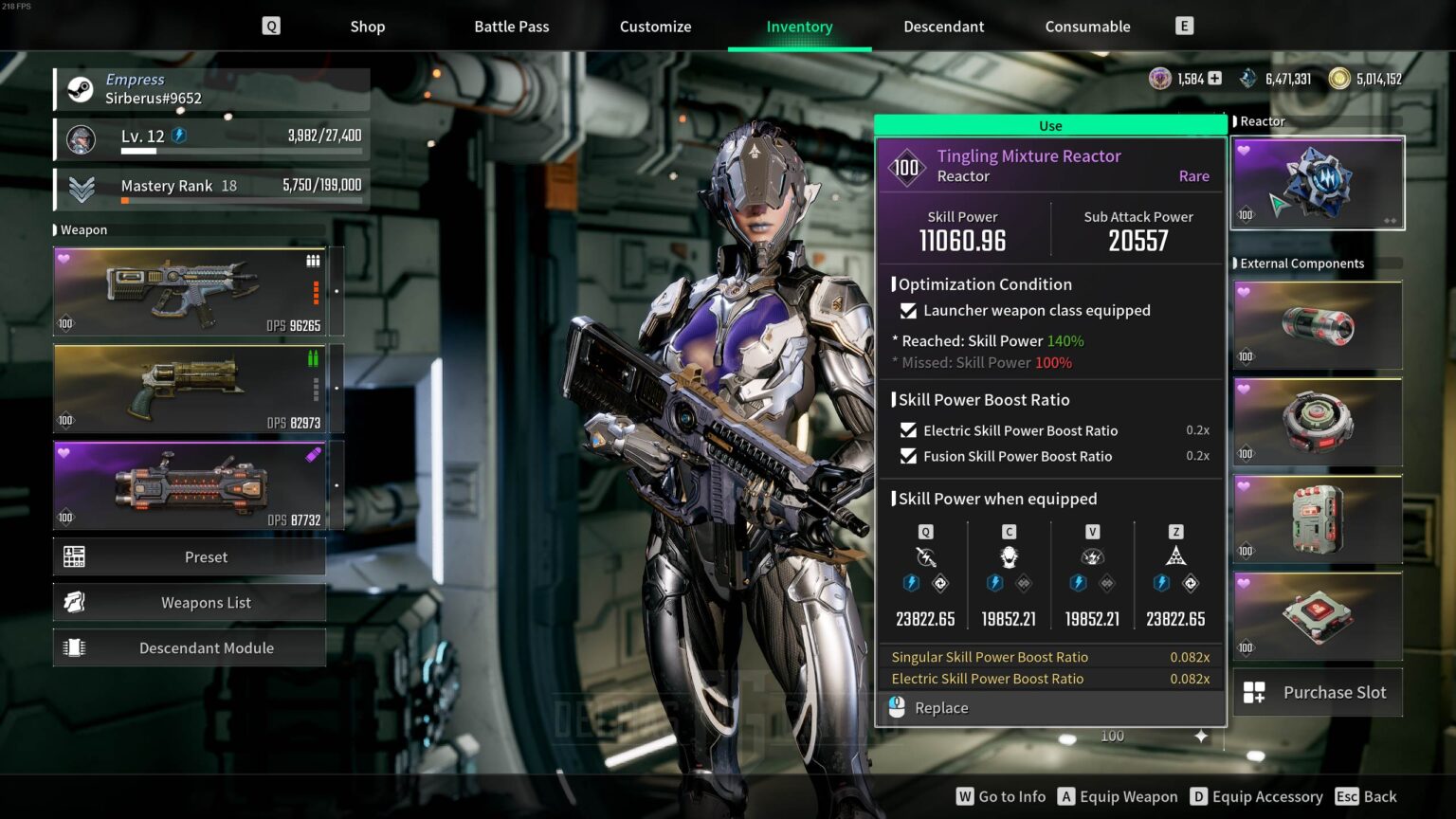
Task: Toggle the Launcher weapon class equipped checkbox
Action: click(909, 310)
